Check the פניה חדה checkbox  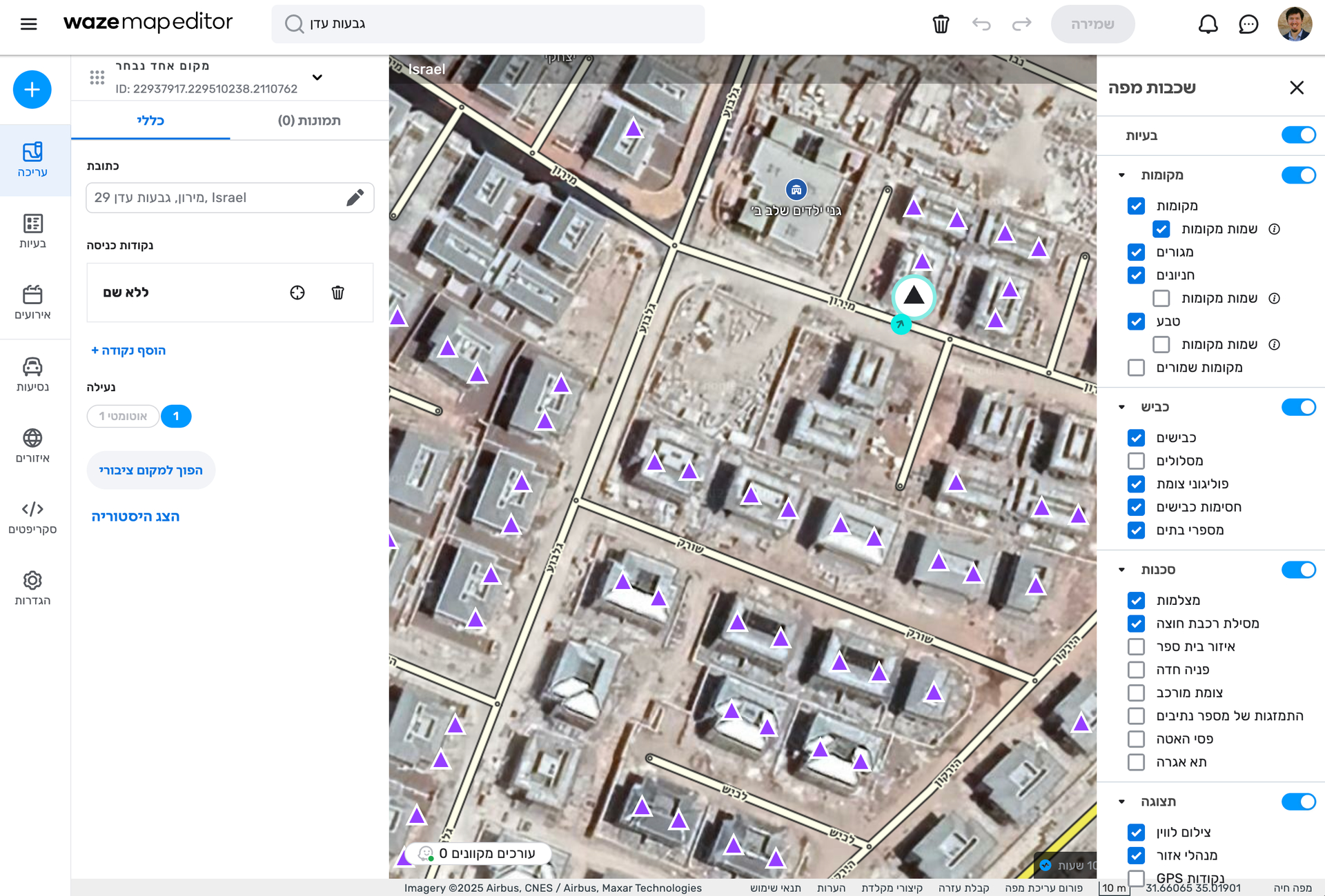tap(1136, 670)
